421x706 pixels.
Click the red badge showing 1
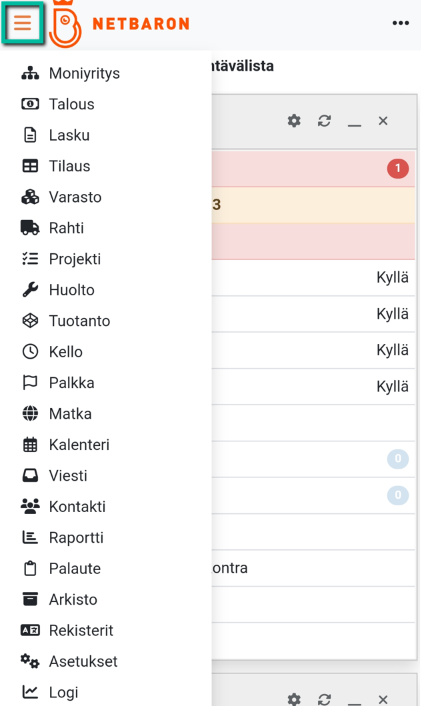(x=398, y=169)
